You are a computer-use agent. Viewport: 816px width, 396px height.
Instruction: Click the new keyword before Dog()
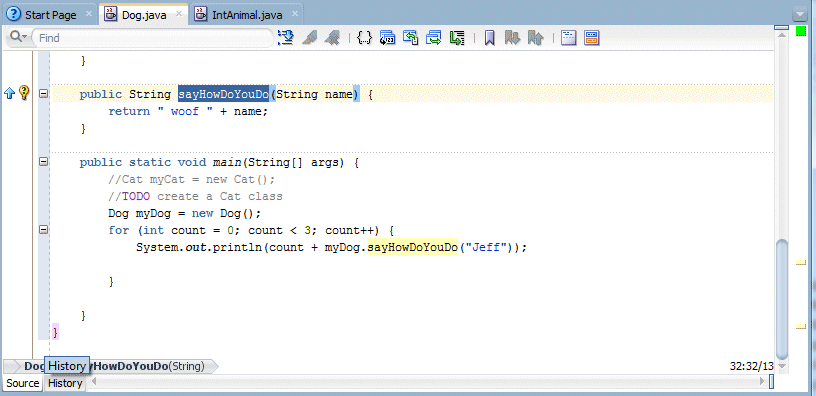coord(202,213)
